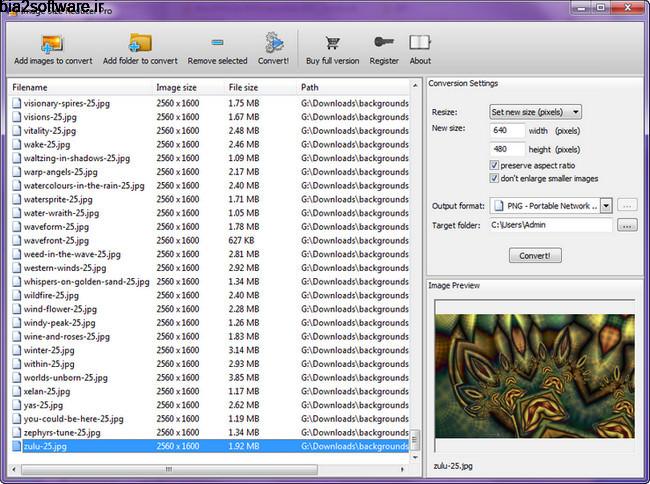Click the scroll down arrow of file list
650x484 pixels.
415,457
